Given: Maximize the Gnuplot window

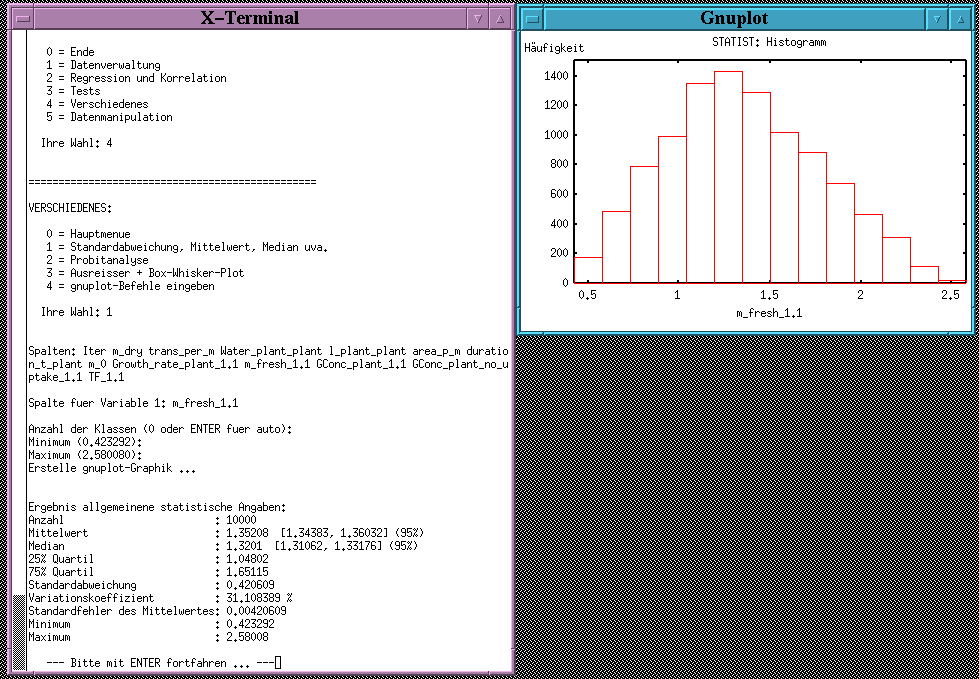Looking at the screenshot, I should (958, 18).
